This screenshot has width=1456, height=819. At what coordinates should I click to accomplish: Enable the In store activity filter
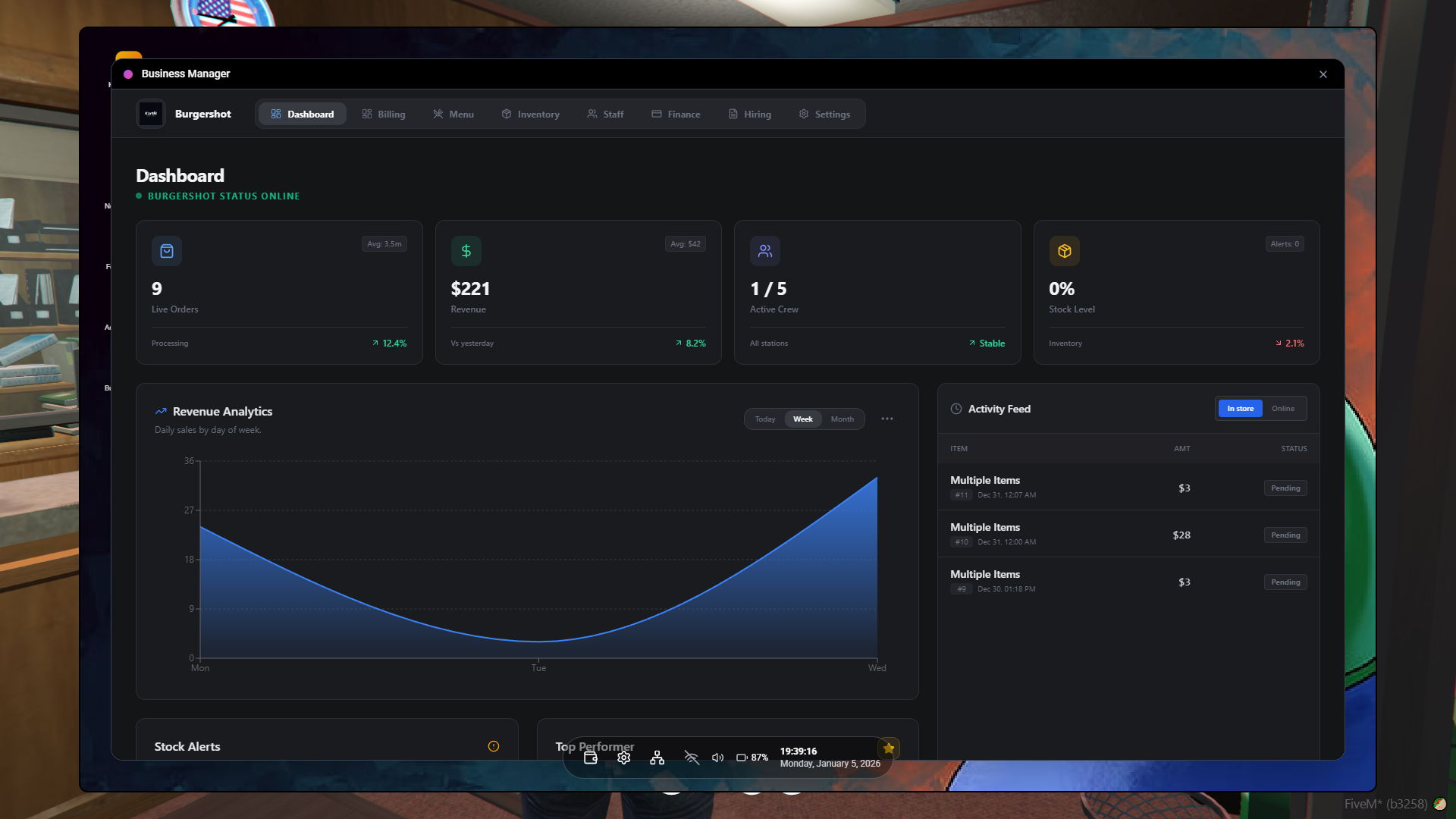pos(1240,408)
